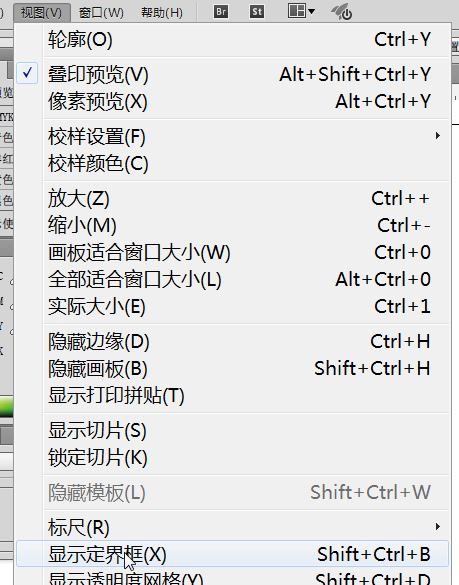
Task: Open Adobe Stock via St icon
Action: [257, 12]
